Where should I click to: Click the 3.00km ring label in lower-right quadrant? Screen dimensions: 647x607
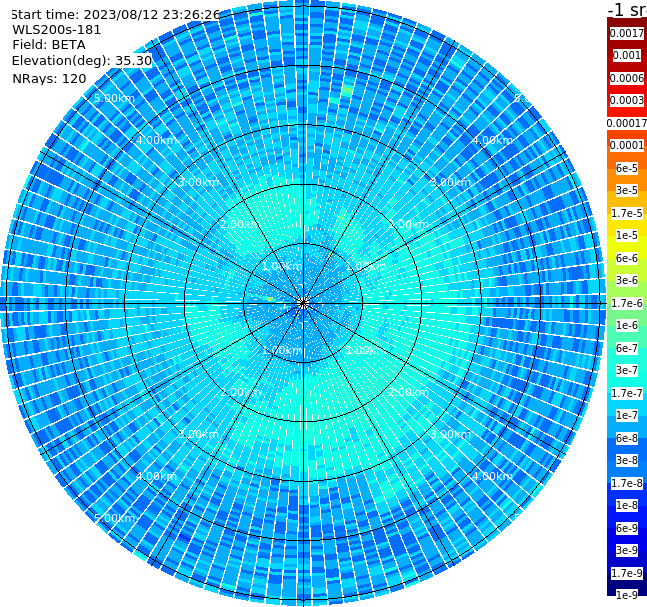[450, 434]
